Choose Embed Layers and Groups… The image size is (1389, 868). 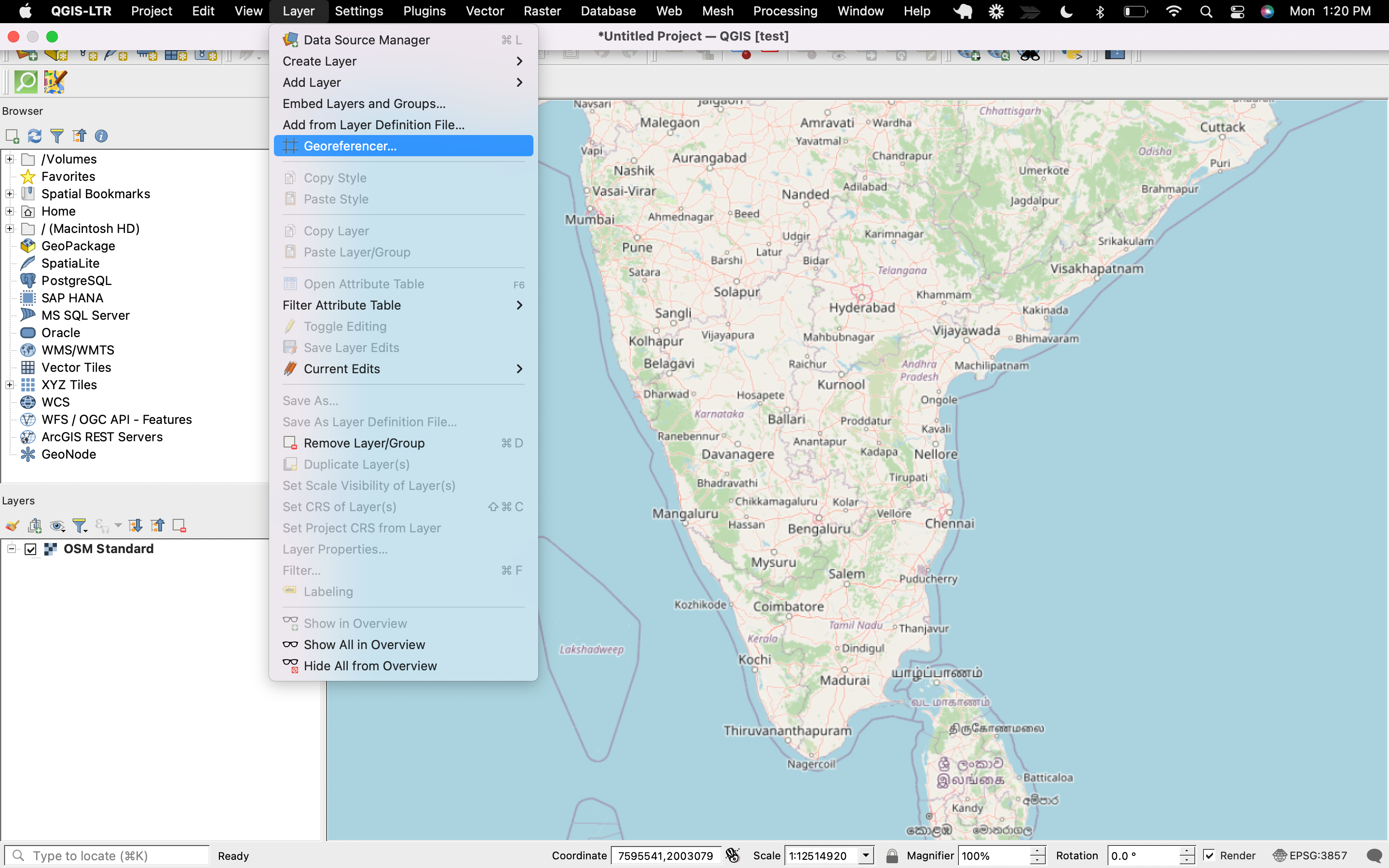[404, 103]
